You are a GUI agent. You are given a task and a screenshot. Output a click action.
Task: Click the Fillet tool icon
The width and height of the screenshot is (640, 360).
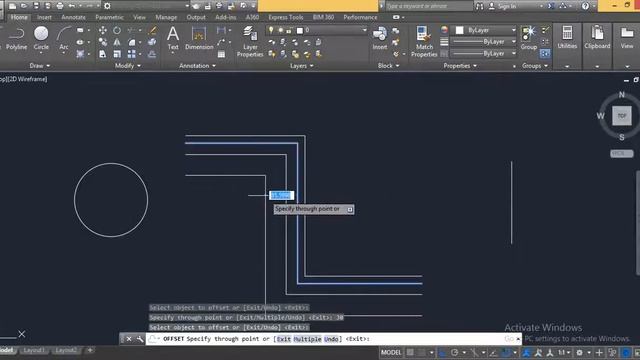click(131, 42)
